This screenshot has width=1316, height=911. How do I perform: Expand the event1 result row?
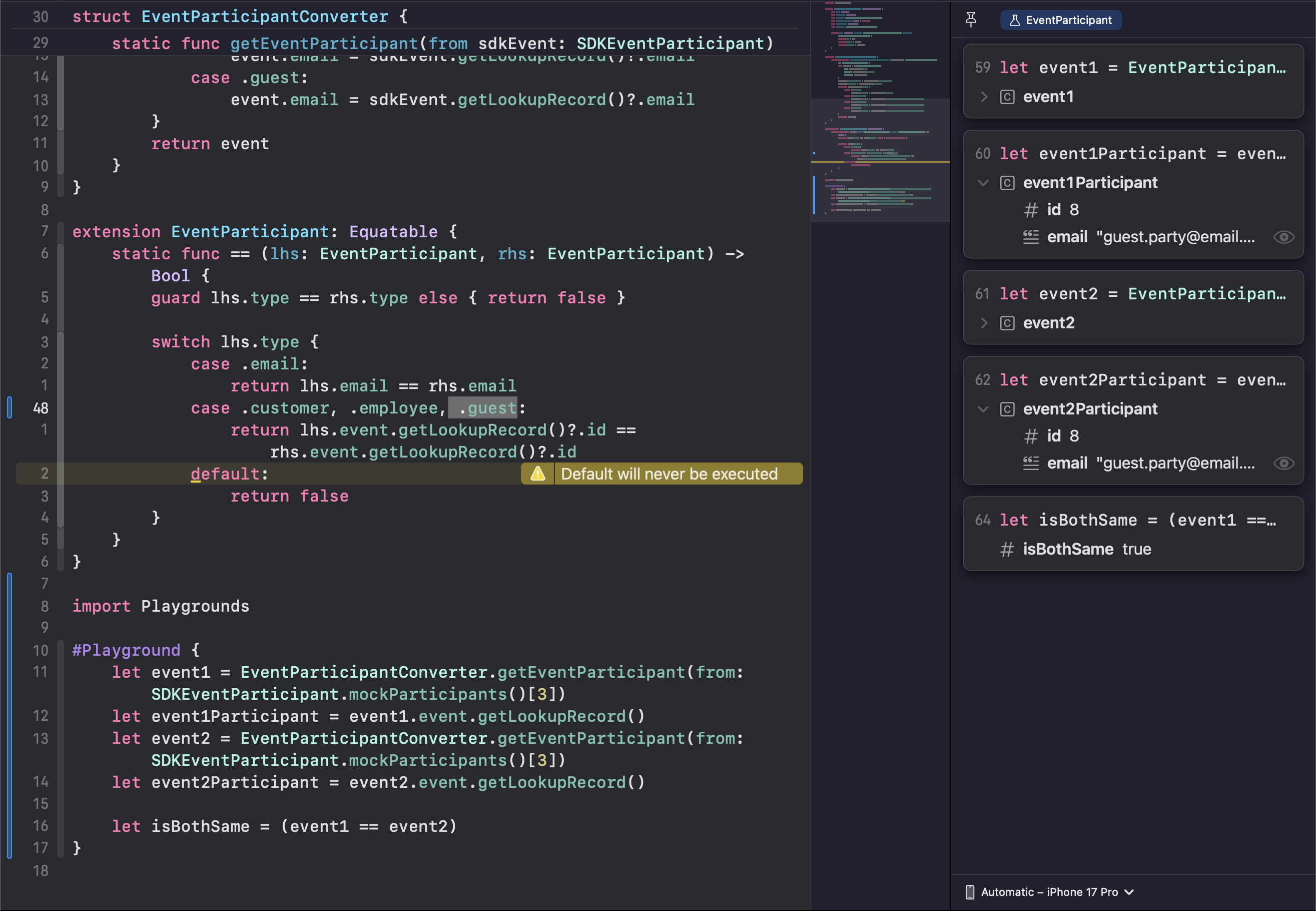[983, 97]
